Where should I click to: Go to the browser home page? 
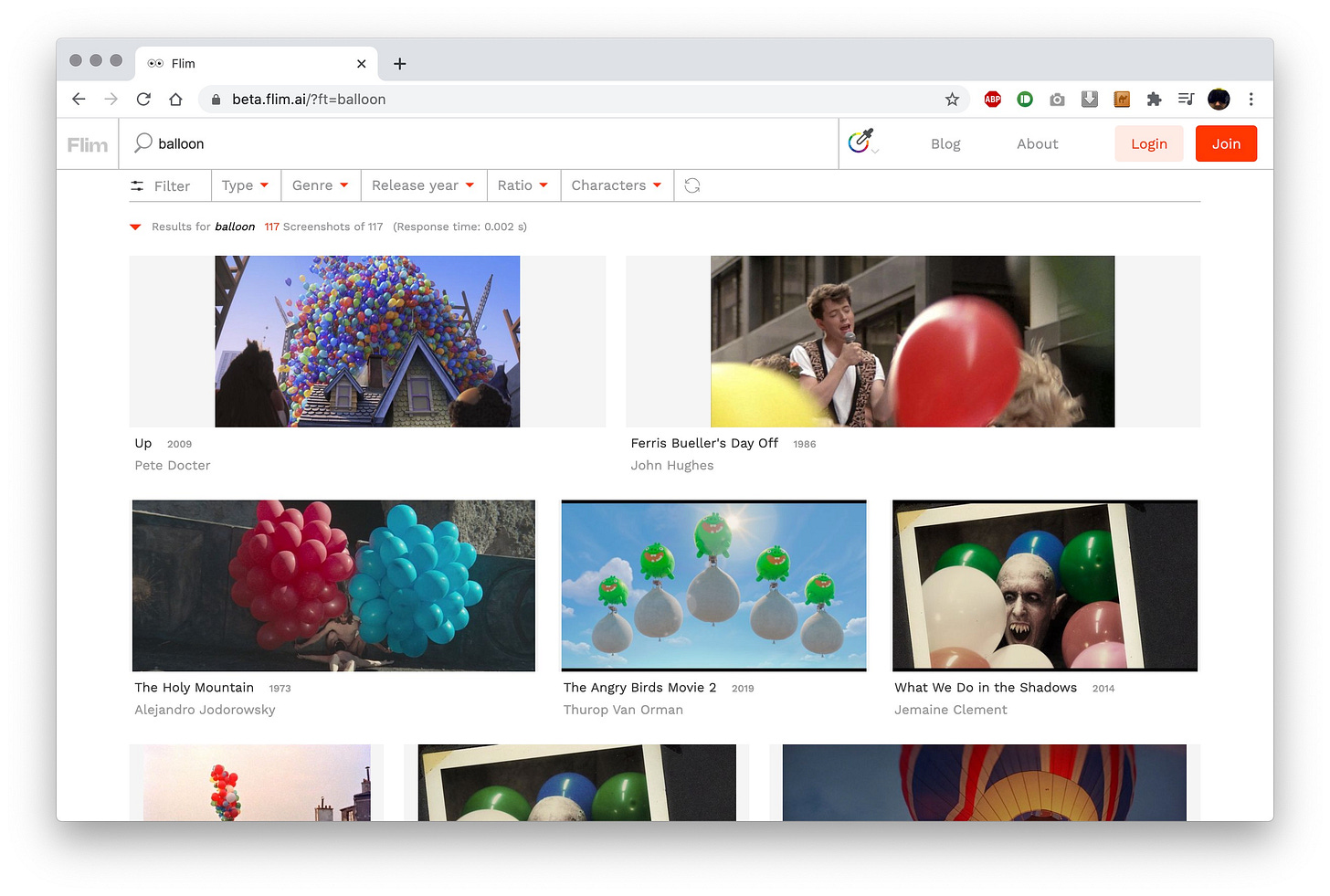tap(175, 100)
